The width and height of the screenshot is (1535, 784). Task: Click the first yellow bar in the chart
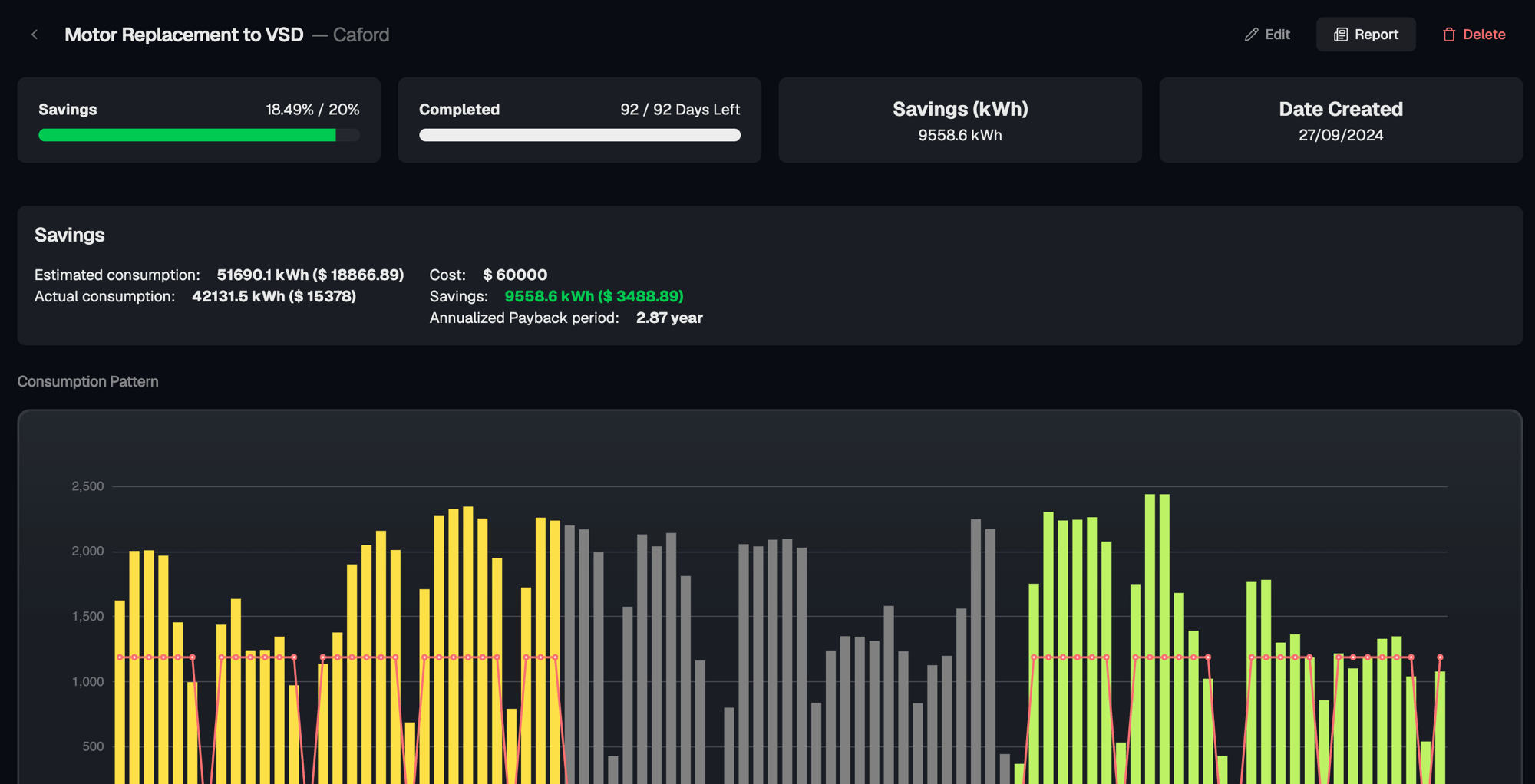[x=120, y=692]
